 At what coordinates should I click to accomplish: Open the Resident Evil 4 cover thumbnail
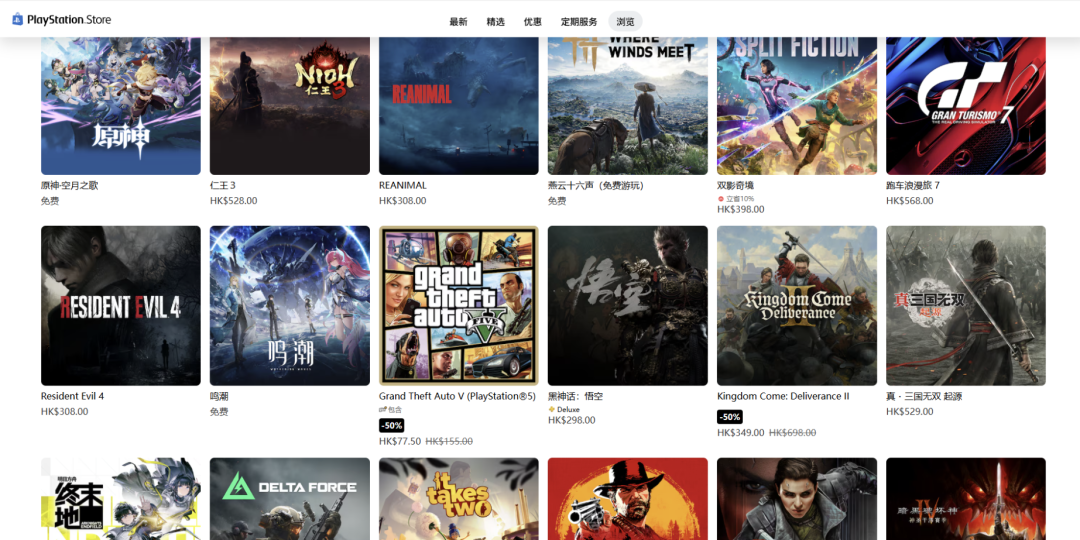point(120,305)
